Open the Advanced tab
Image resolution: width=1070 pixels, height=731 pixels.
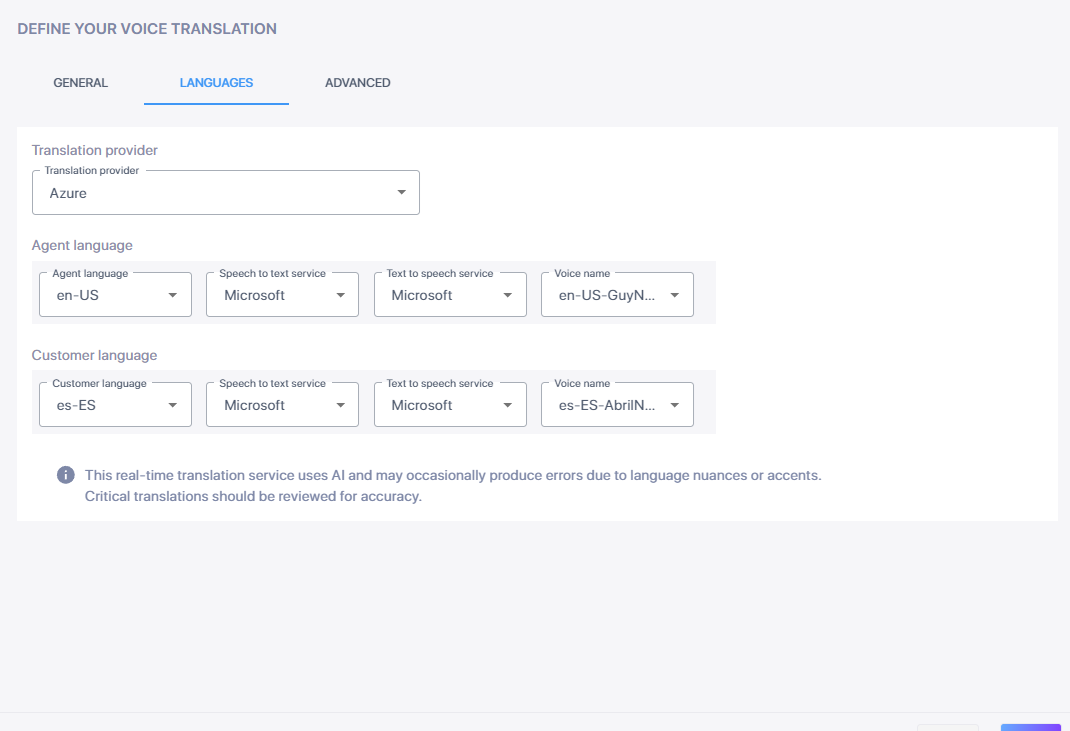[x=358, y=83]
